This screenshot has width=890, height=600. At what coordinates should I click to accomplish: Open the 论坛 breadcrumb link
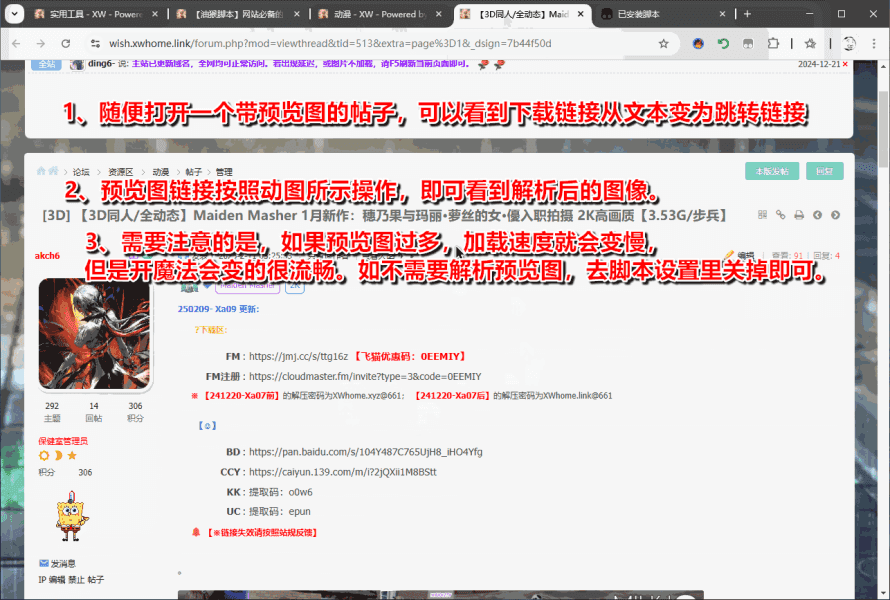point(81,171)
